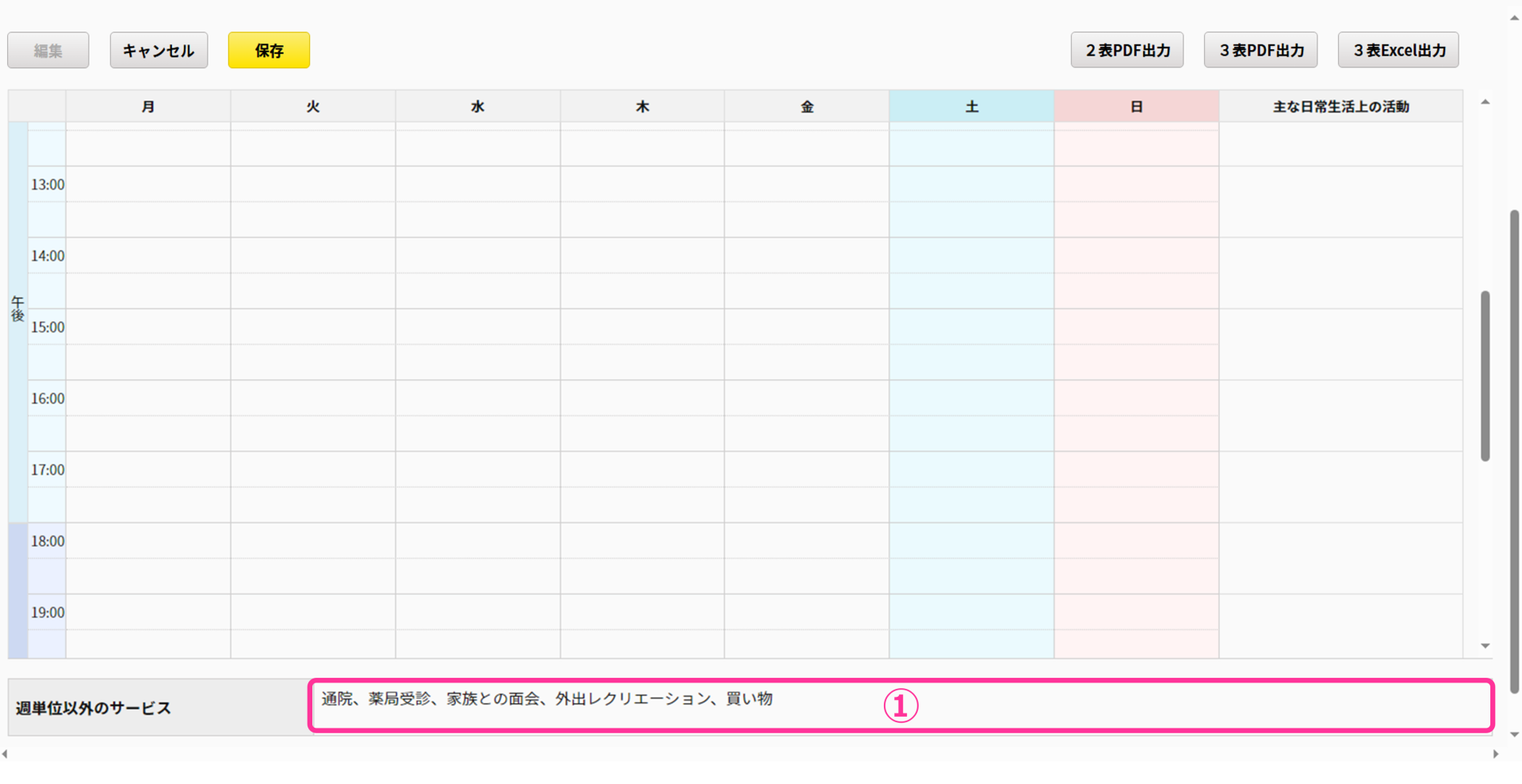The width and height of the screenshot is (1522, 784).
Task: Click the 3表PDF出力 export button
Action: point(1260,51)
